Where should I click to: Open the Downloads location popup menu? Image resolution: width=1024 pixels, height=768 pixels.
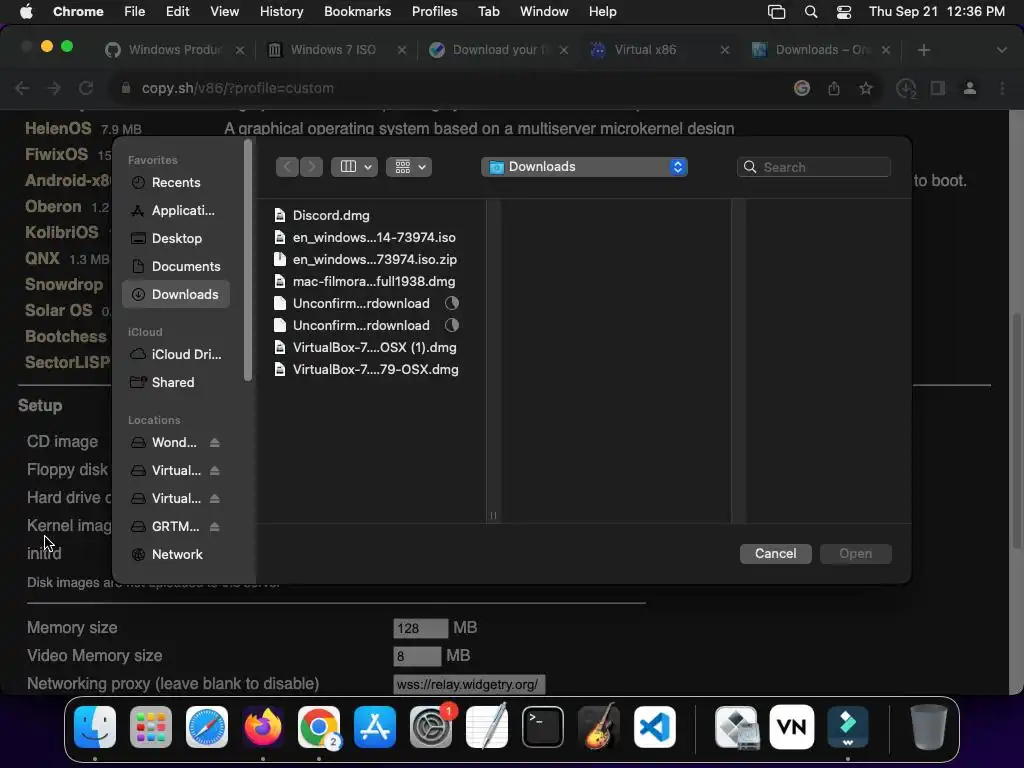(584, 167)
